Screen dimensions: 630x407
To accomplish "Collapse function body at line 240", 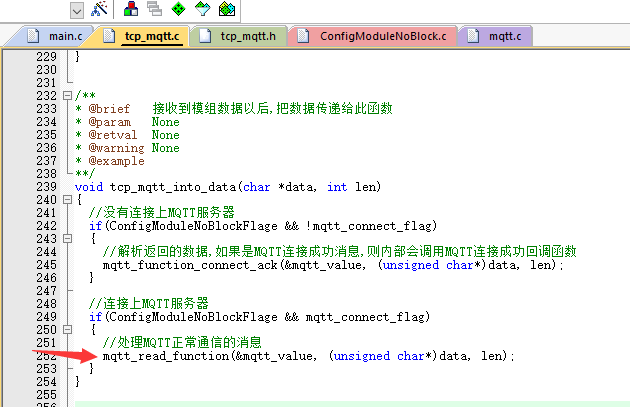I will tap(67, 200).
